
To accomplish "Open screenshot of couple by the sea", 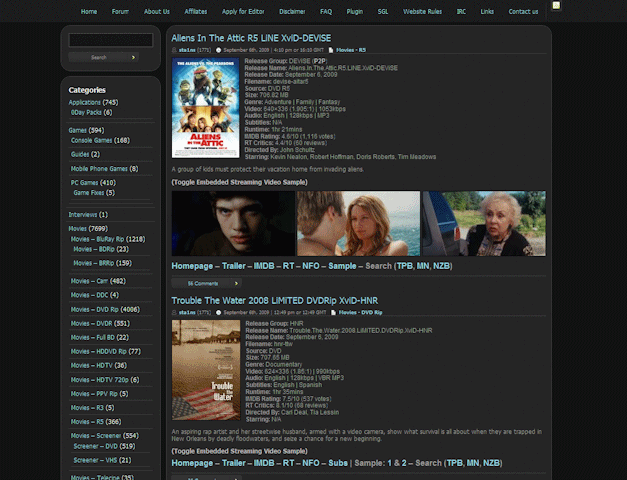I will click(x=359, y=223).
